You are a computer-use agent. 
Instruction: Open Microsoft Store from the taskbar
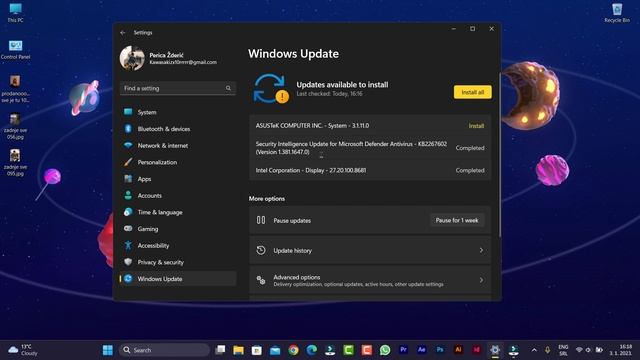[x=257, y=350]
